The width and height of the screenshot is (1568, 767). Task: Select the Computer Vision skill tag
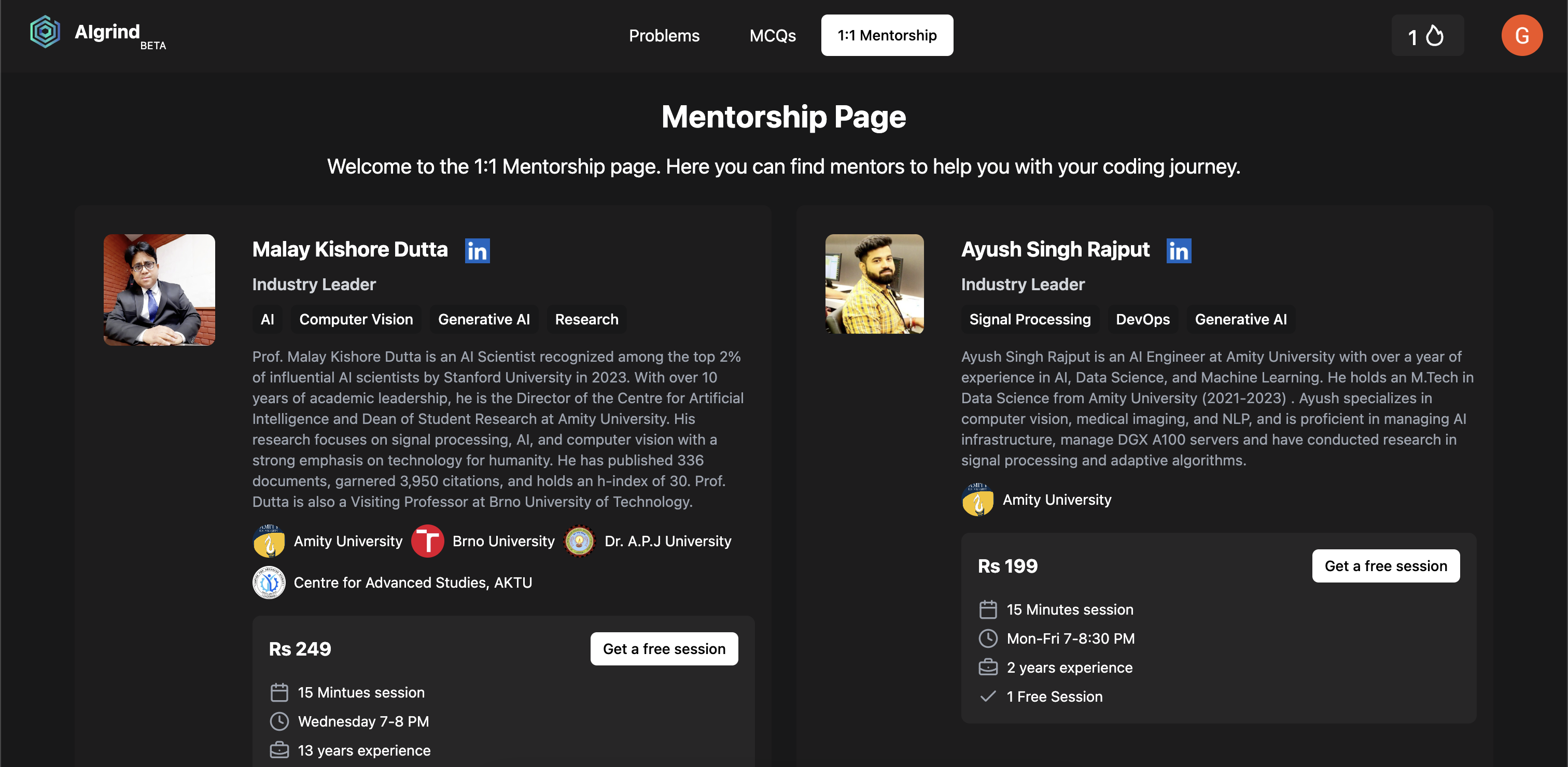356,319
